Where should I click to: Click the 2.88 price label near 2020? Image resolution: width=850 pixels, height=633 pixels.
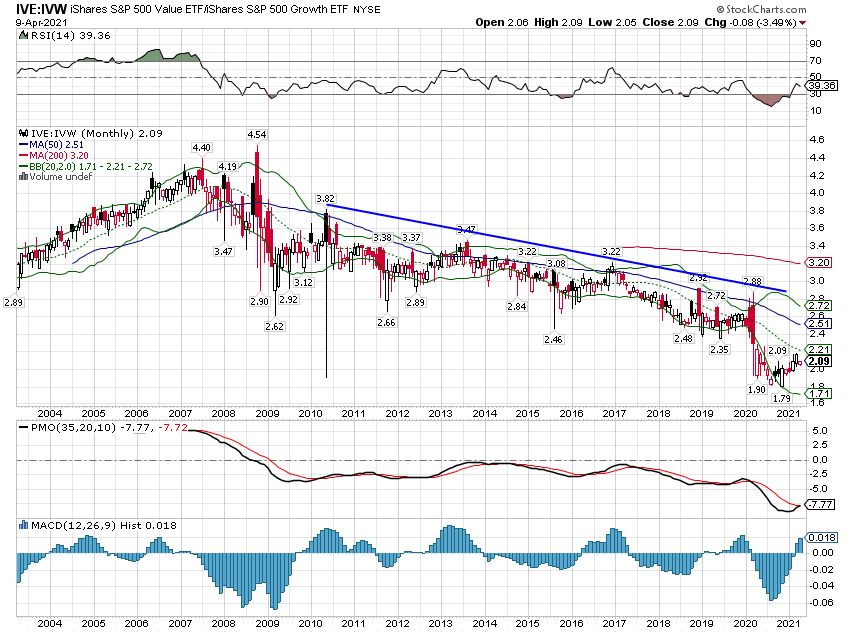[752, 281]
